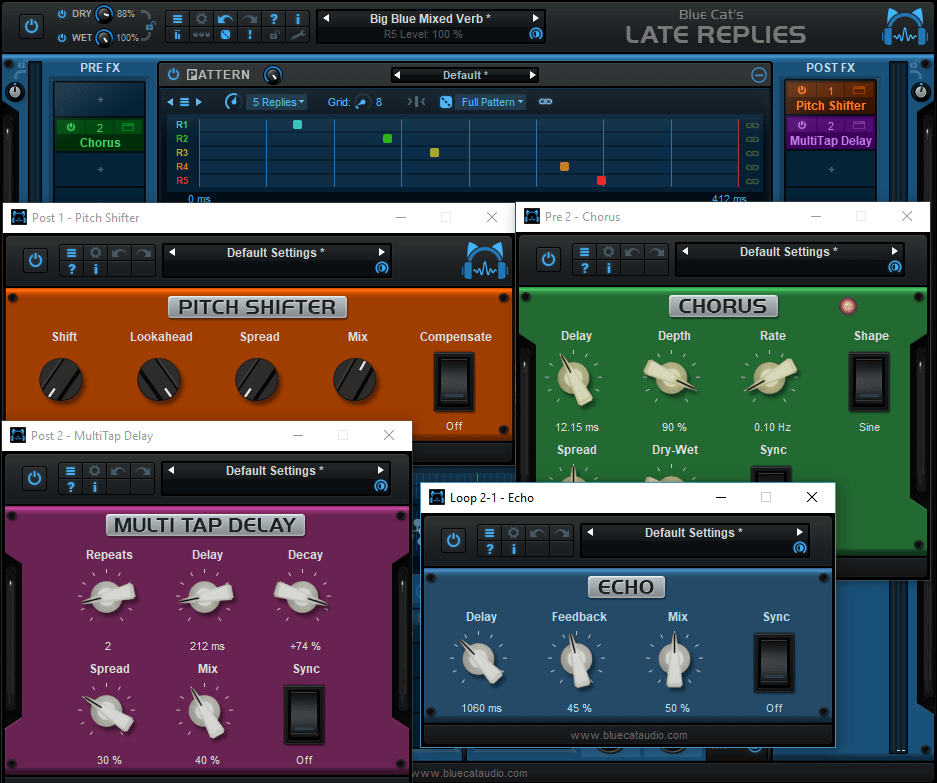The width and height of the screenshot is (937, 783).
Task: Open the help question mark in the Pitch Shifter window
Action: [72, 269]
